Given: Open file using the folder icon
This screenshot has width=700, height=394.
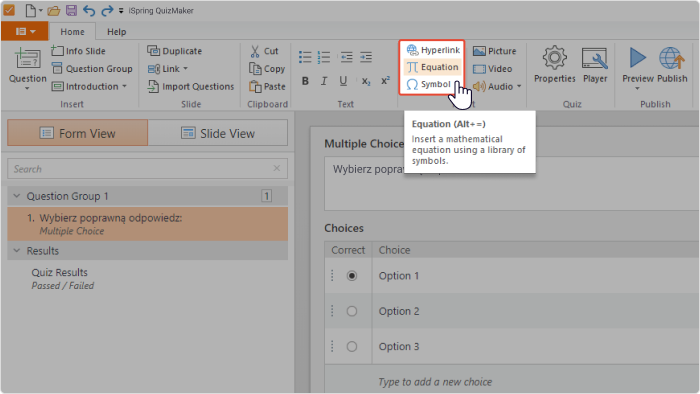Looking at the screenshot, I should [54, 10].
